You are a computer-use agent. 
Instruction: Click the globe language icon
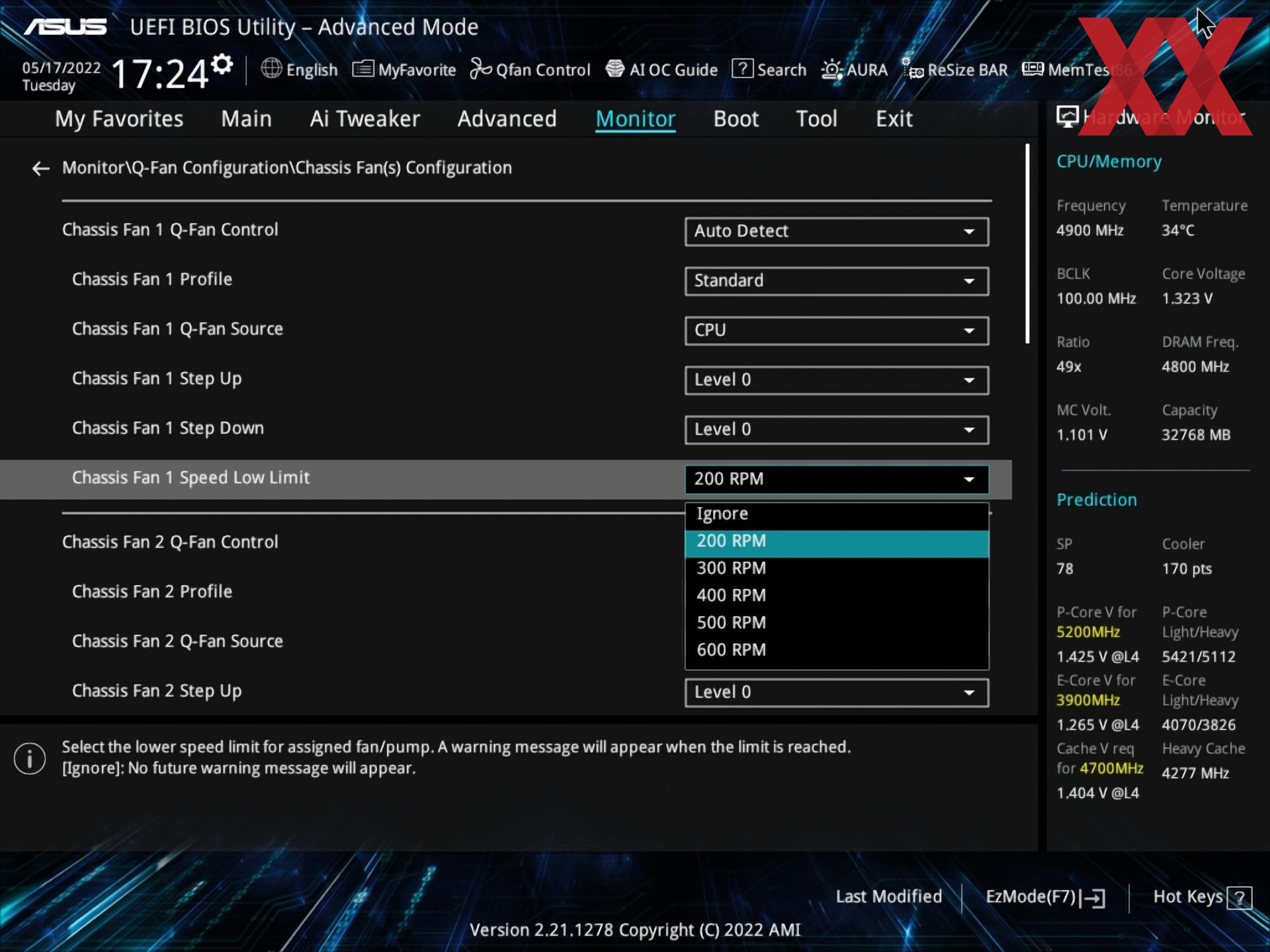coord(271,68)
